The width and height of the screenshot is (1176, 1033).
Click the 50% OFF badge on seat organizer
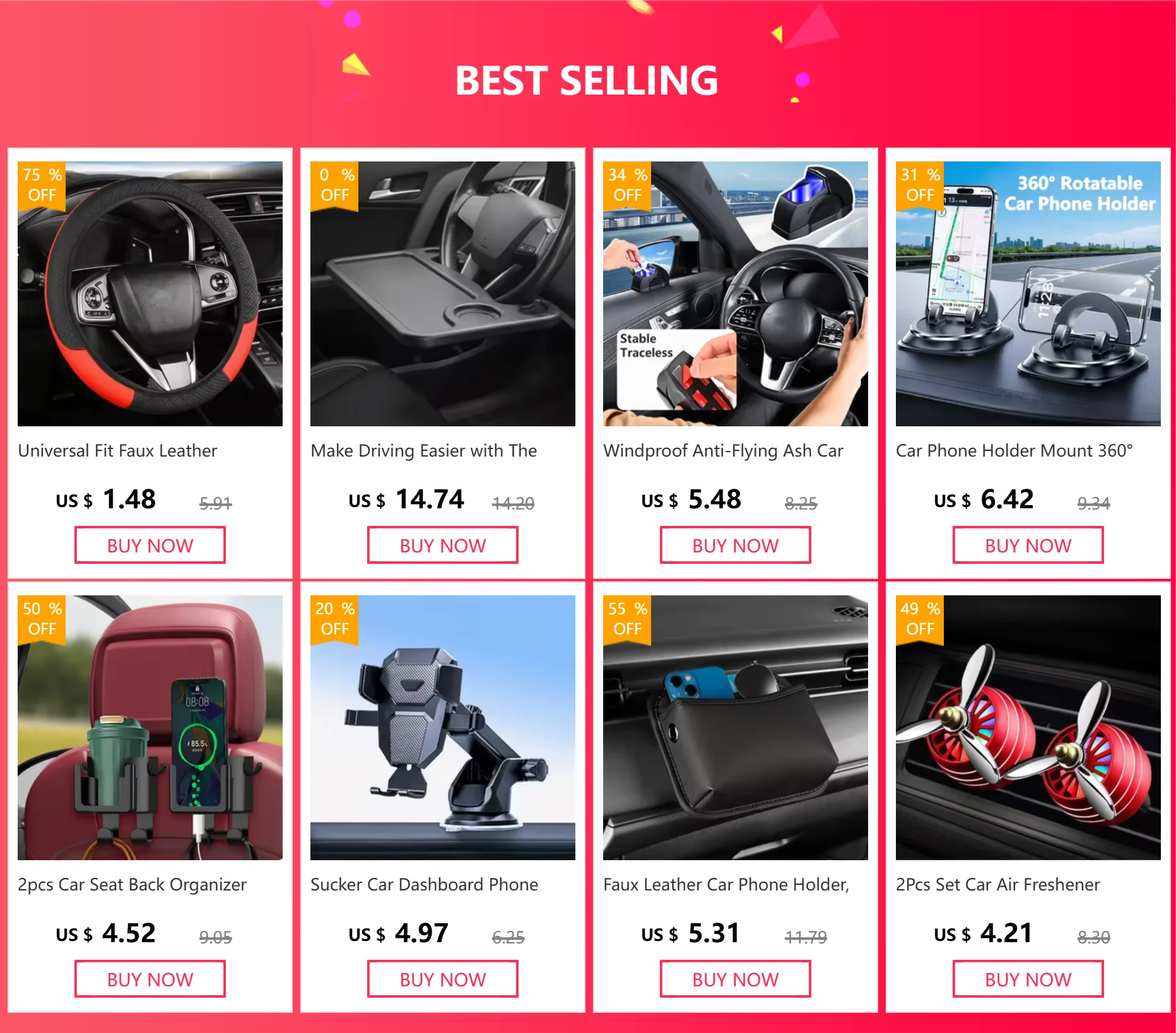pyautogui.click(x=42, y=619)
